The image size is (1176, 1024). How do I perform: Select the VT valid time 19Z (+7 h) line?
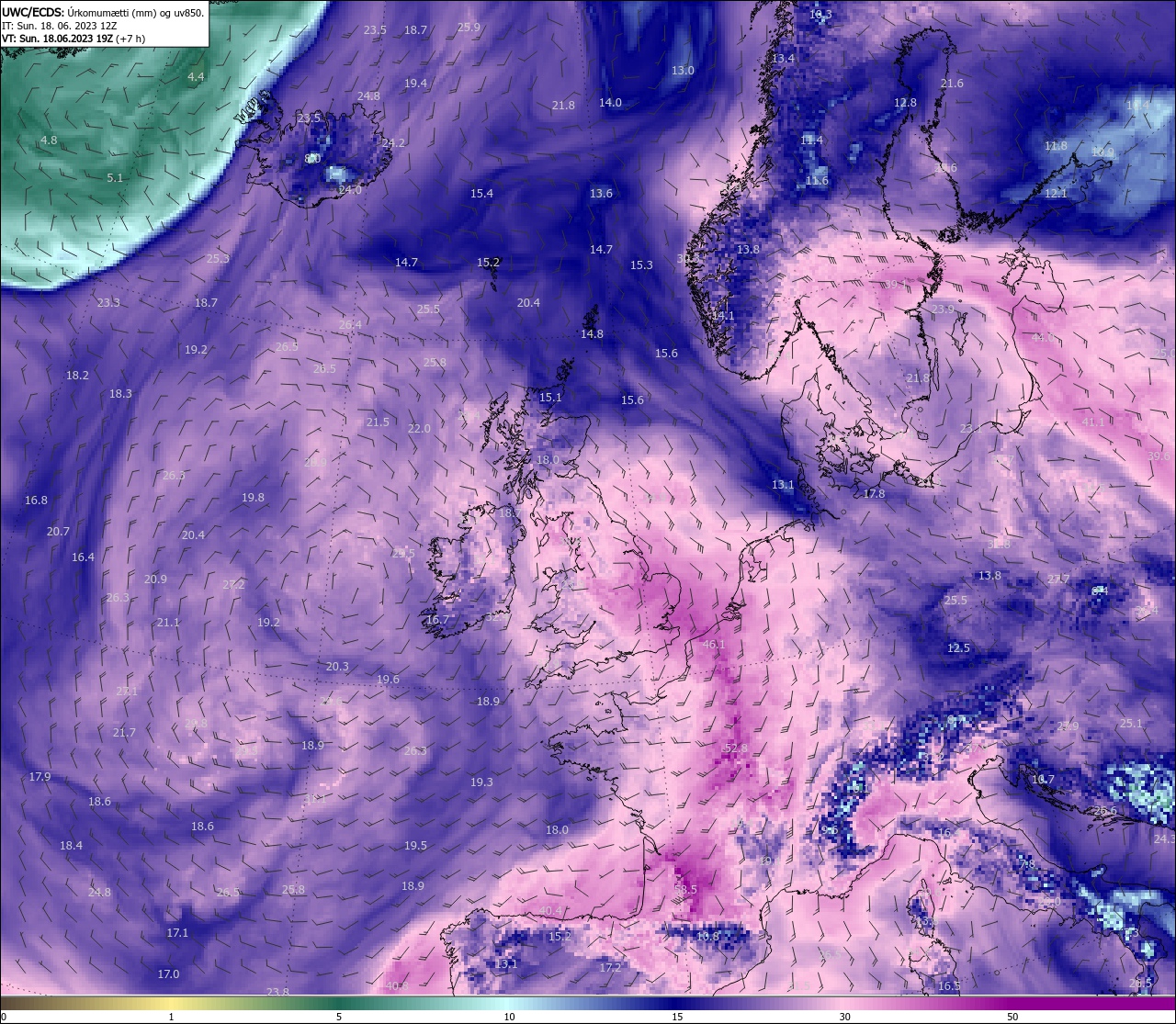point(73,39)
